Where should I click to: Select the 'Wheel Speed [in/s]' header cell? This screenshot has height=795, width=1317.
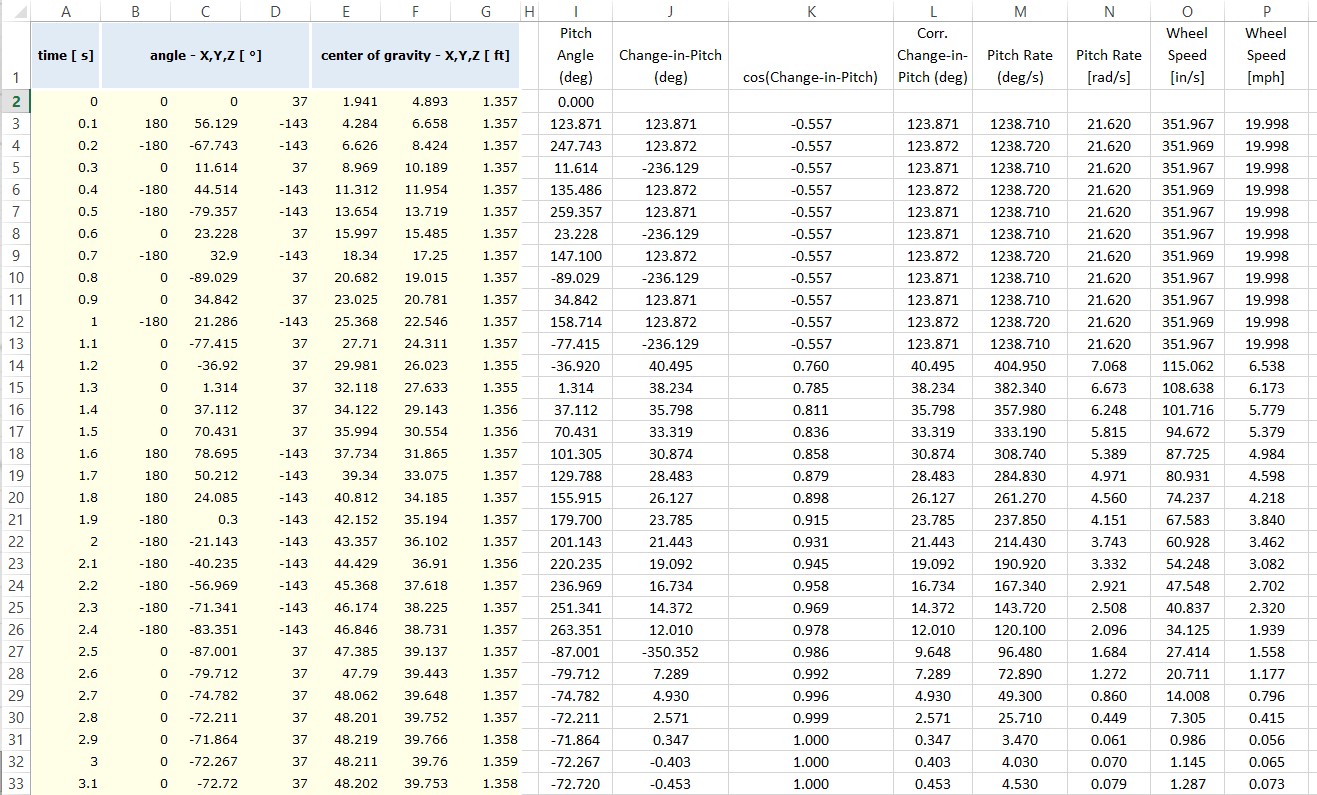[x=1186, y=55]
